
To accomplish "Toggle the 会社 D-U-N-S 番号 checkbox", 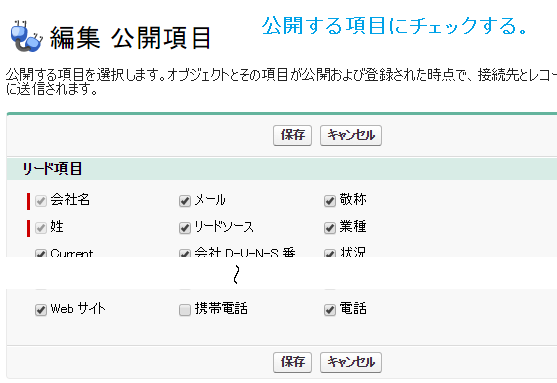I will point(185,253).
